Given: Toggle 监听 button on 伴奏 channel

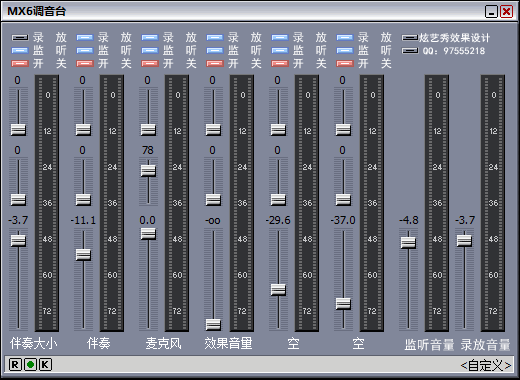Looking at the screenshot, I should tap(85, 51).
